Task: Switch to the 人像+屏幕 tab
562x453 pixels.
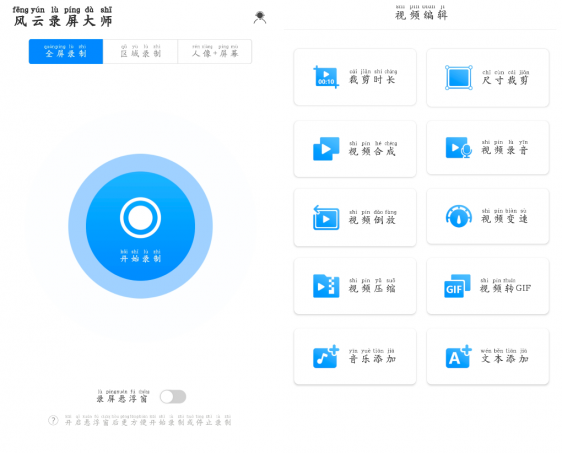Action: click(x=215, y=52)
